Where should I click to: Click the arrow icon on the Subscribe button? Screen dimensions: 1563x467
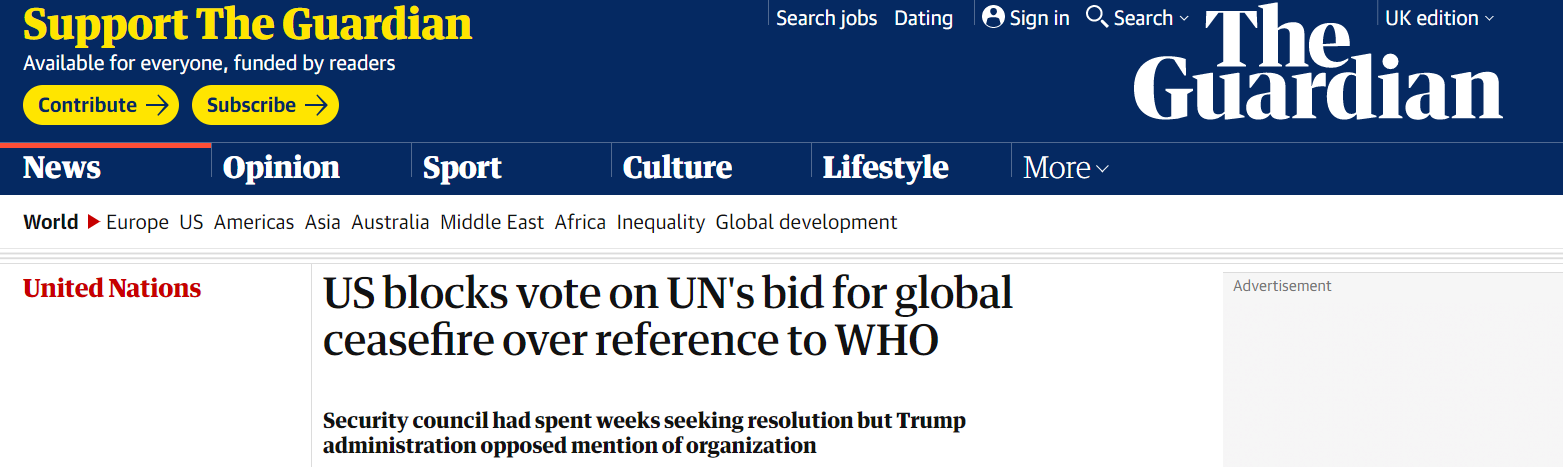316,105
